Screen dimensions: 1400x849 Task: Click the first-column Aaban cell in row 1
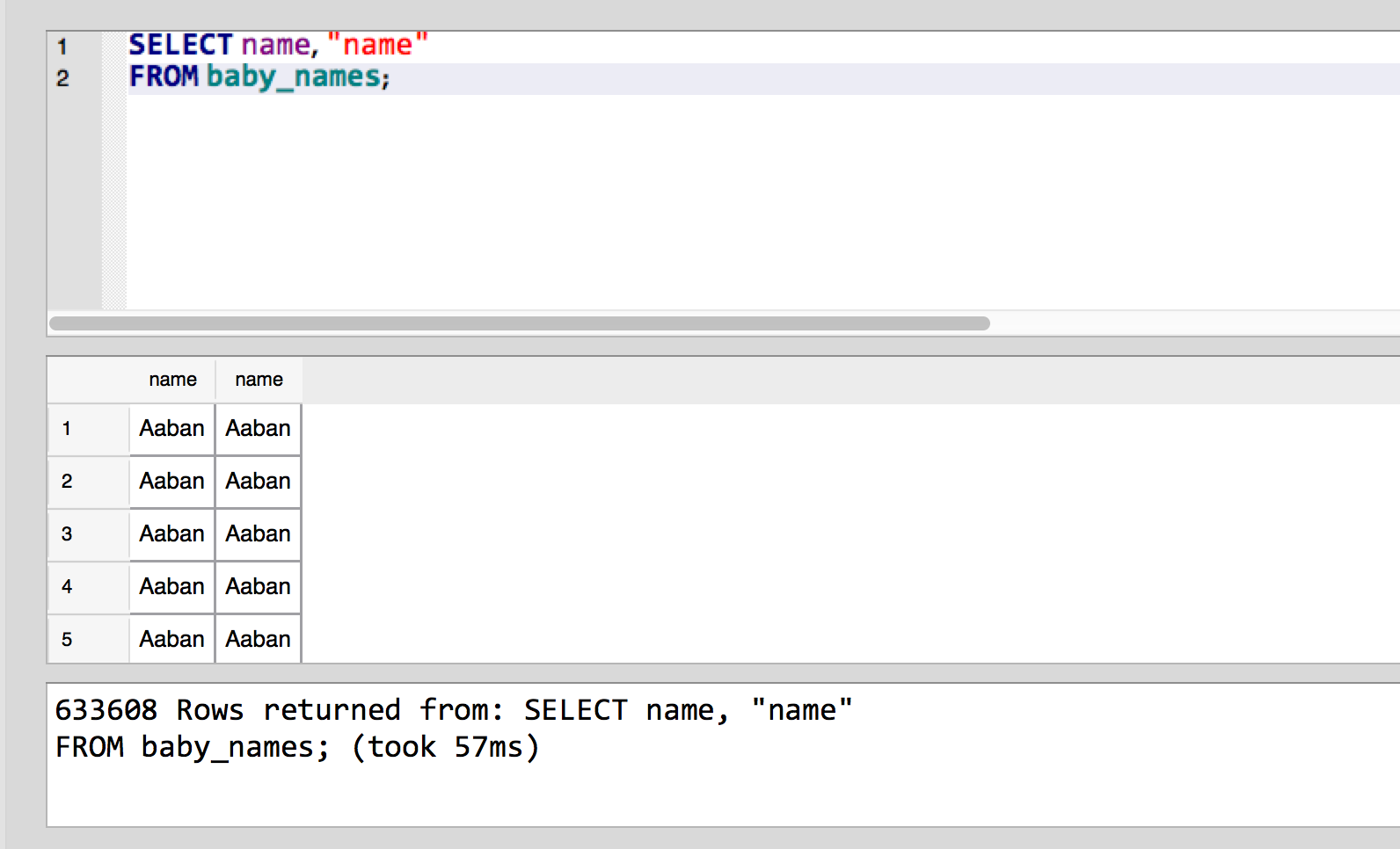click(x=171, y=429)
